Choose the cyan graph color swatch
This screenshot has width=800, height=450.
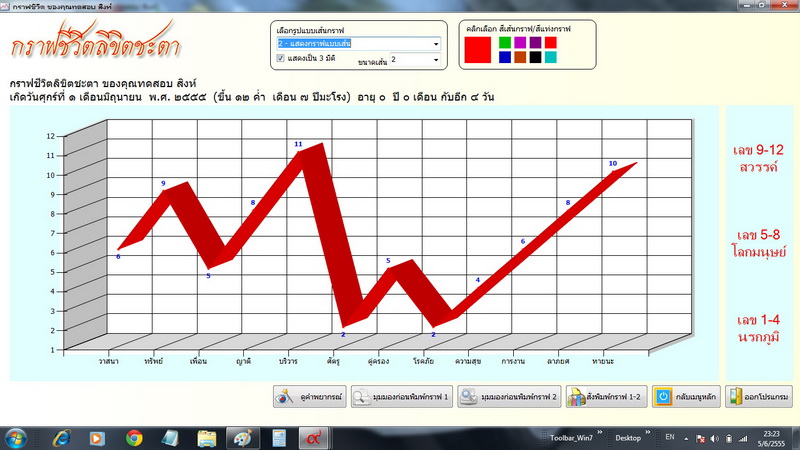click(x=551, y=57)
